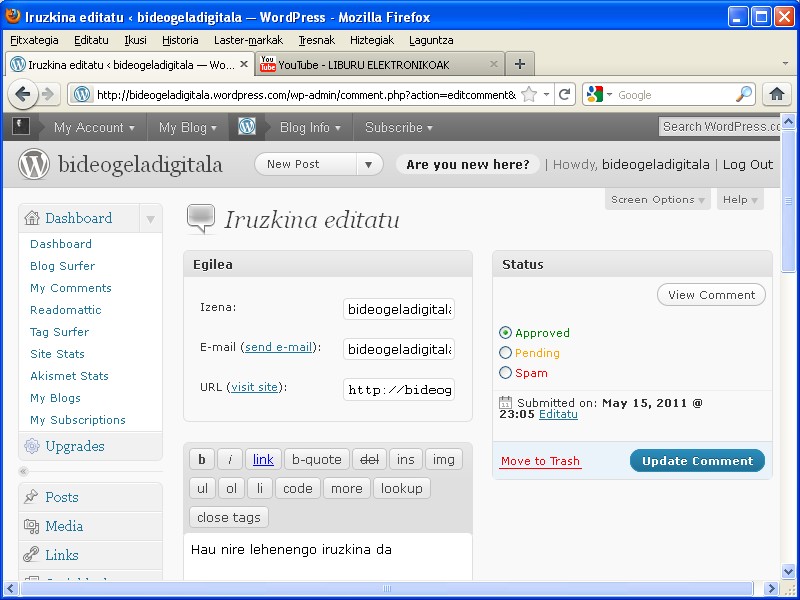
Task: Select the Pending status radio button
Action: (x=505, y=353)
